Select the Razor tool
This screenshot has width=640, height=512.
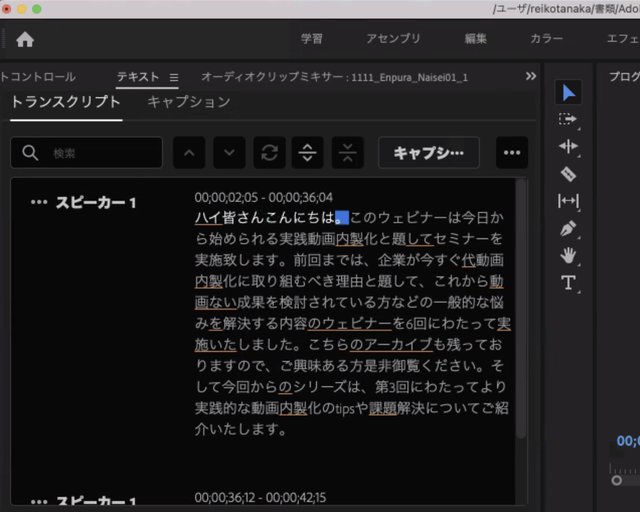tap(568, 173)
